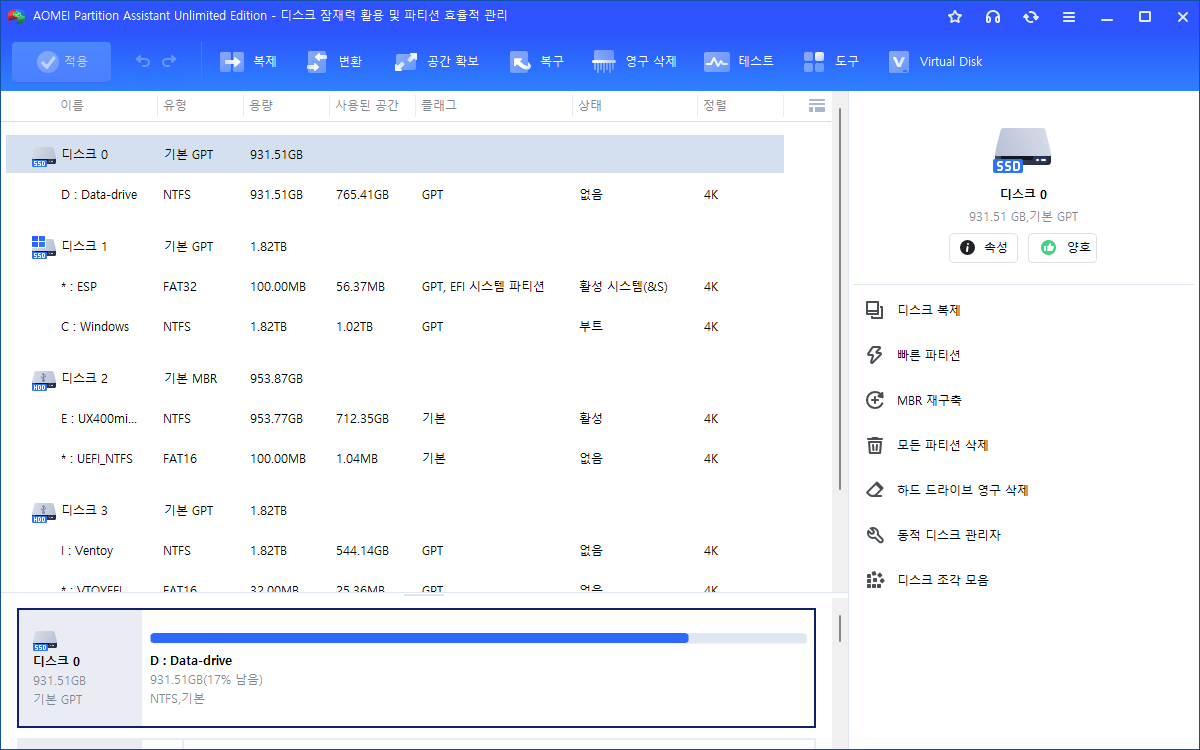The image size is (1200, 750).
Task: Click the 디스크 0 SSD icon in list
Action: point(43,156)
